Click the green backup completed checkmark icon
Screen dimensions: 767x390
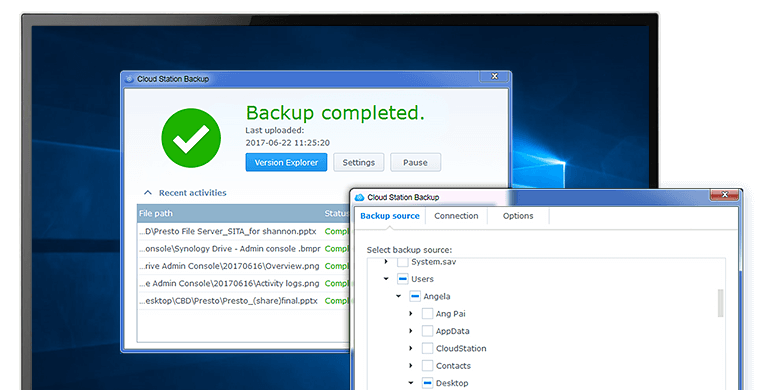click(x=191, y=138)
